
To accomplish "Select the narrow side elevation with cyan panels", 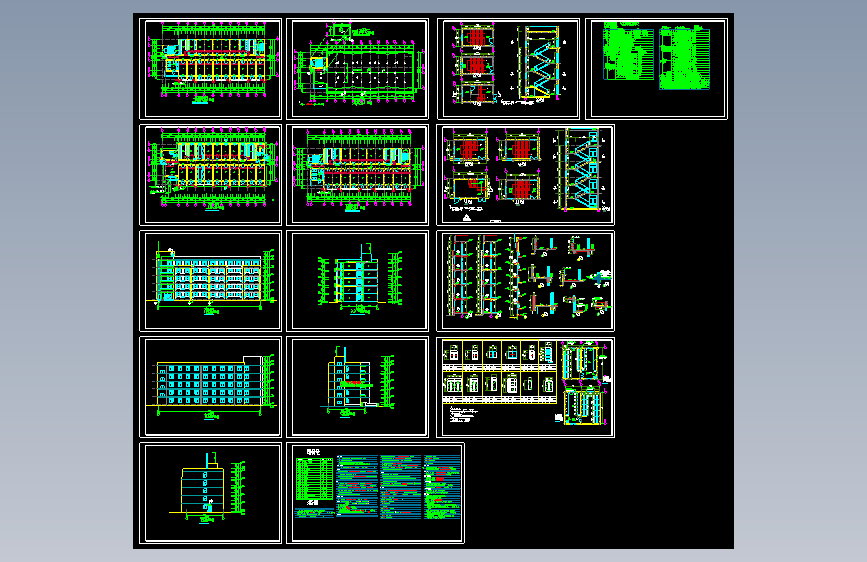I will [x=357, y=281].
